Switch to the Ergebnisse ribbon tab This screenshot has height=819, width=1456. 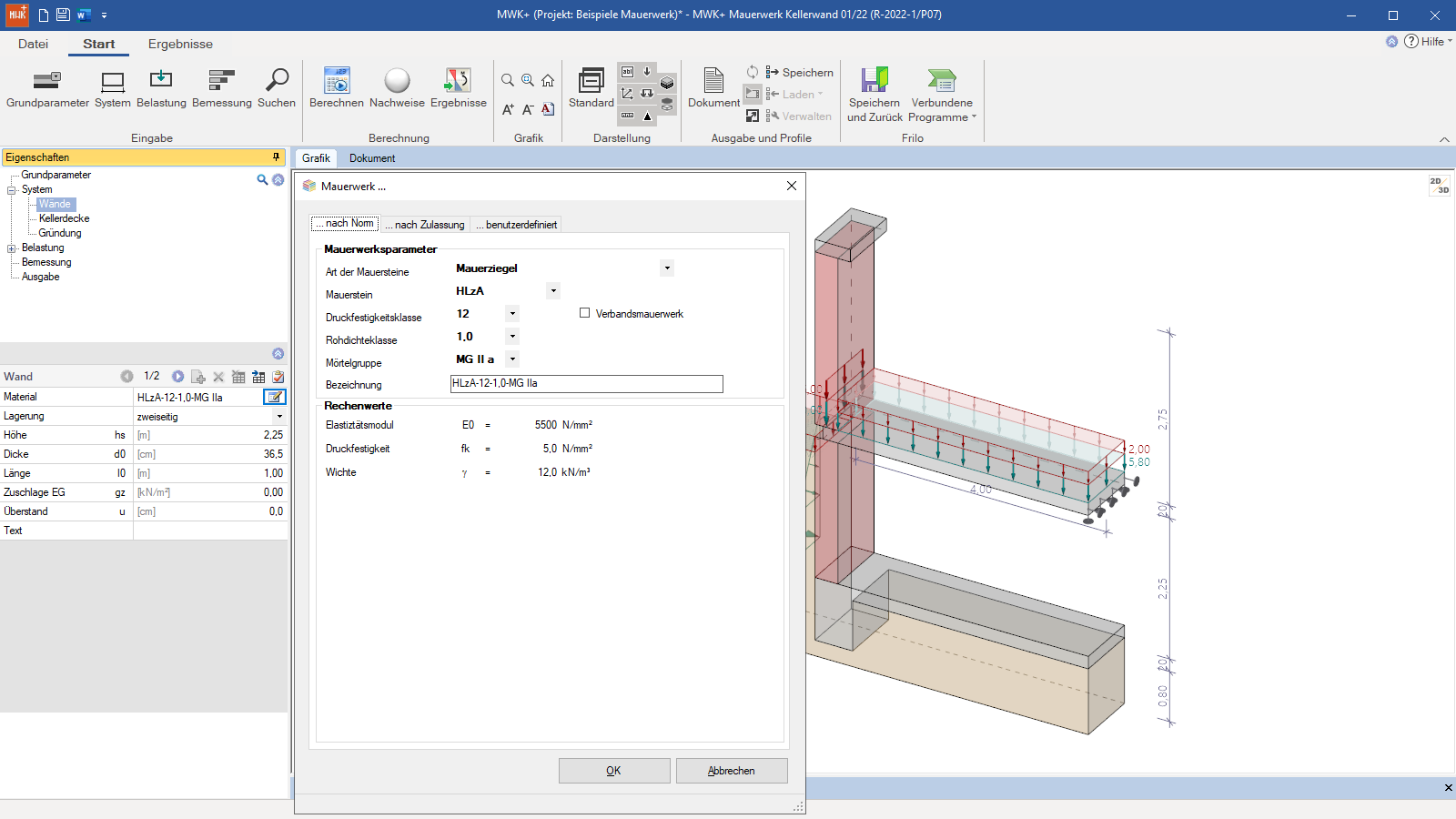180,44
